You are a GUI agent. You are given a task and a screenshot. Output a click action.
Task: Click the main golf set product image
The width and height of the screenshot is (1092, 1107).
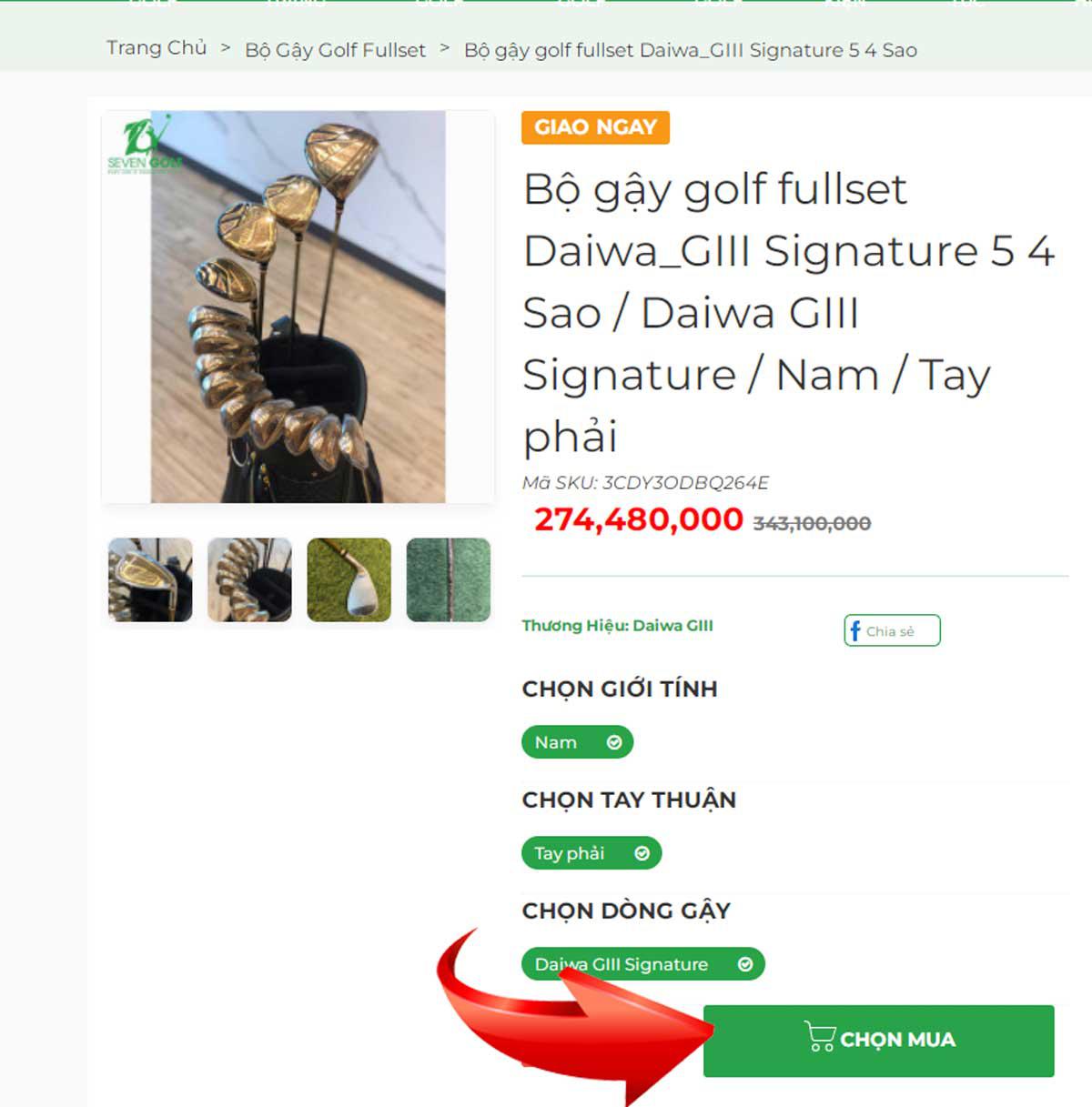click(x=298, y=307)
